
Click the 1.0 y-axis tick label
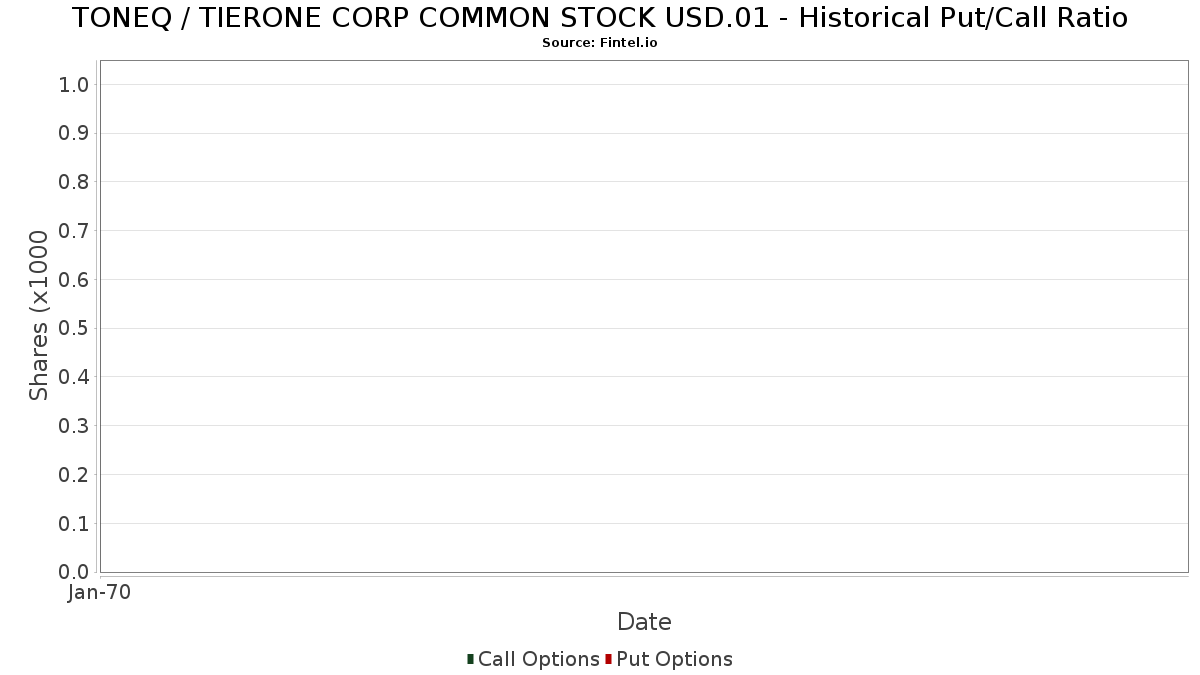[75, 85]
